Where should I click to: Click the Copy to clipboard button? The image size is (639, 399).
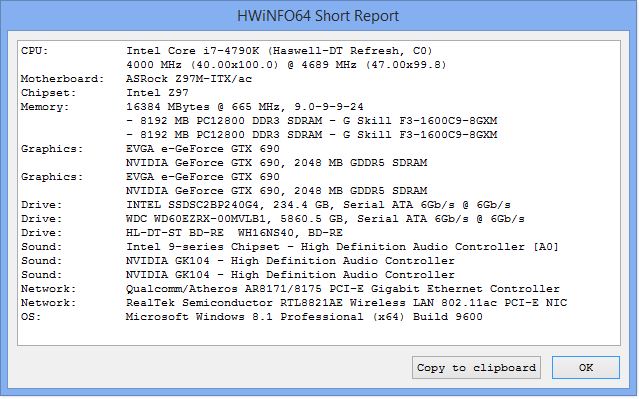[476, 368]
